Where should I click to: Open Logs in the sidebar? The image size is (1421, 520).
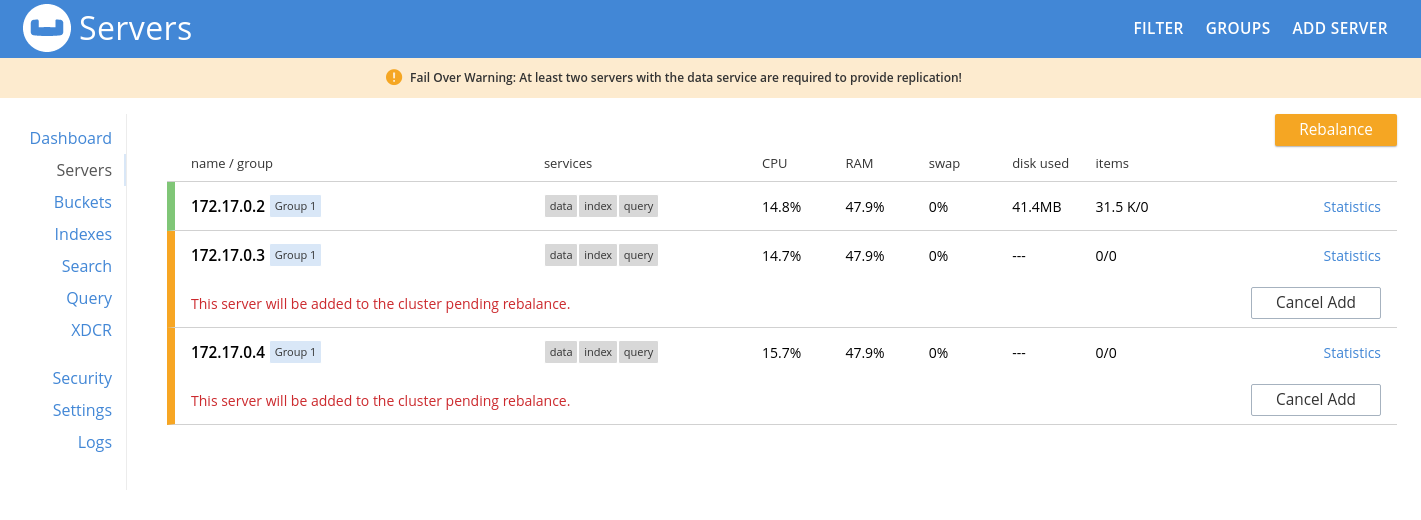pos(95,442)
